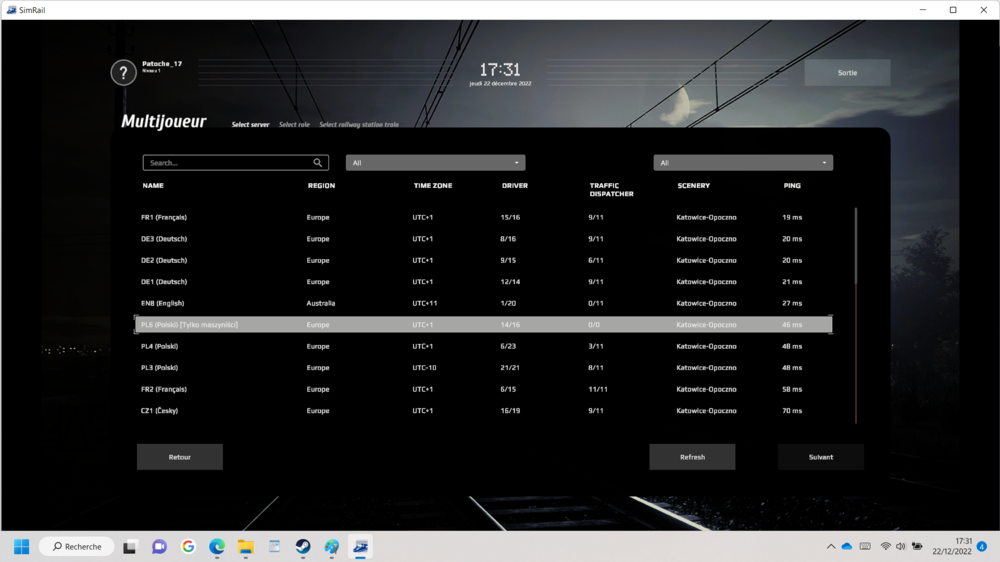Select the DE2 (Deutsch) server row
The image size is (1000, 562).
483,260
